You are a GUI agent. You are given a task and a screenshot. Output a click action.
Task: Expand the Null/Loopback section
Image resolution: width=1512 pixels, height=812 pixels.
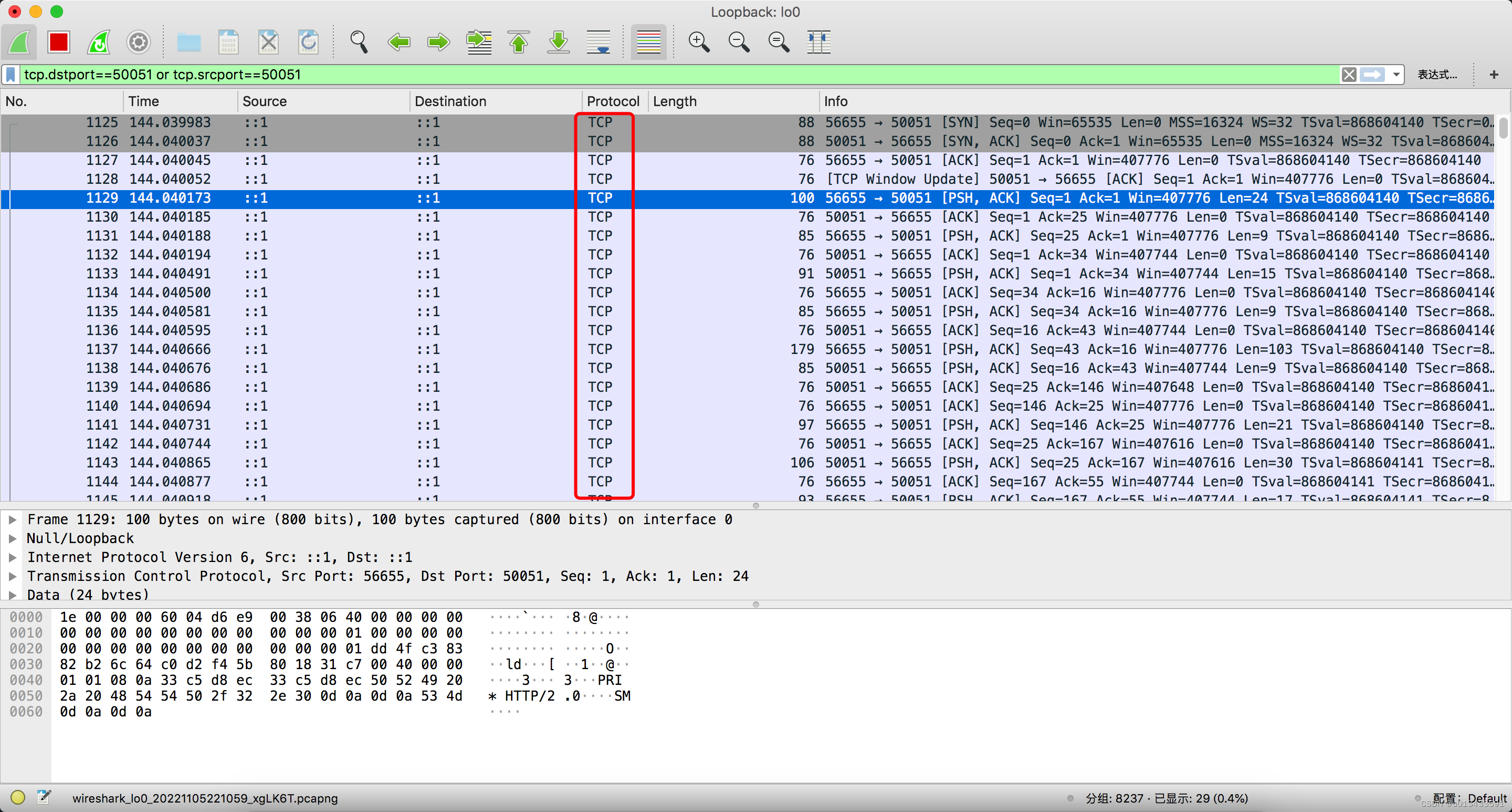pos(12,538)
